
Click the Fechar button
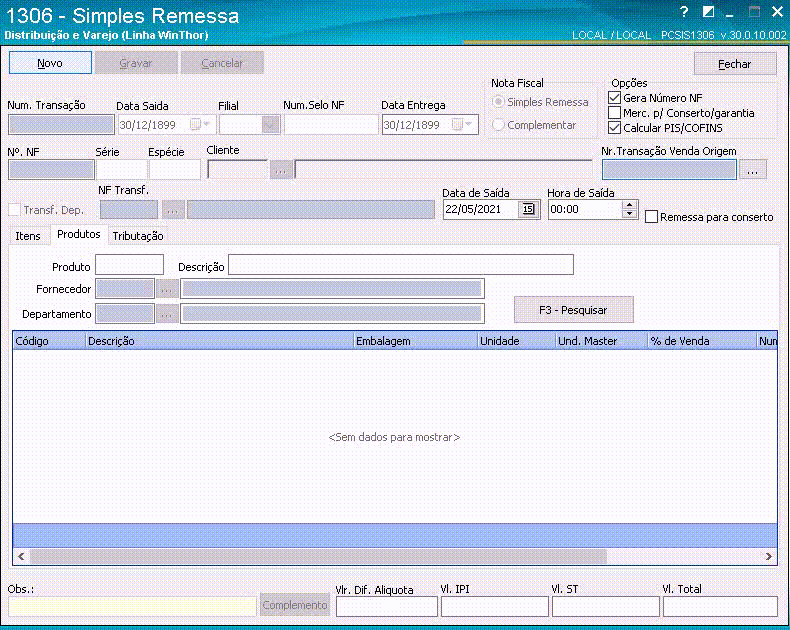tap(735, 64)
